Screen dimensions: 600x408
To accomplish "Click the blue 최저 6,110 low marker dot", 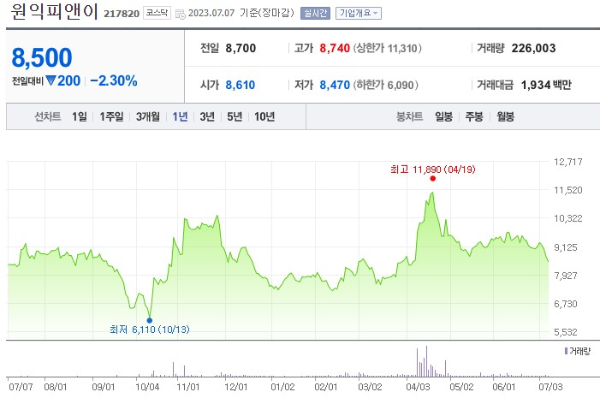I will [x=149, y=320].
